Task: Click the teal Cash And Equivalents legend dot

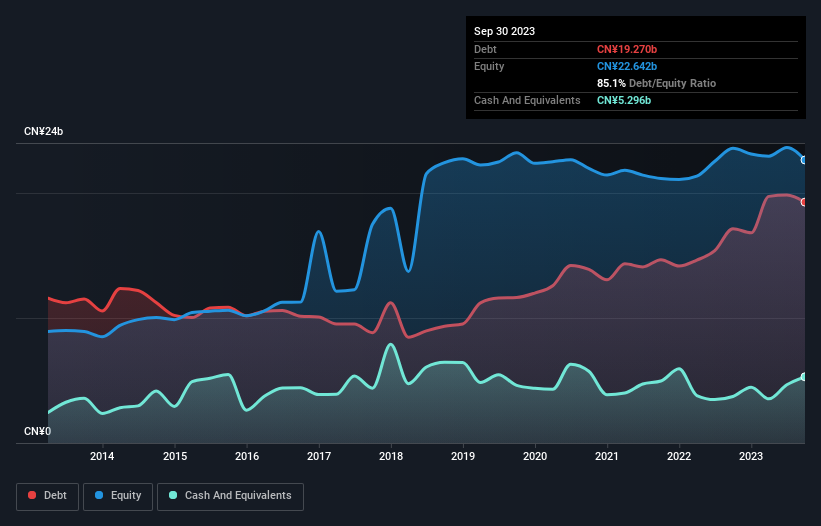Action: click(x=173, y=495)
